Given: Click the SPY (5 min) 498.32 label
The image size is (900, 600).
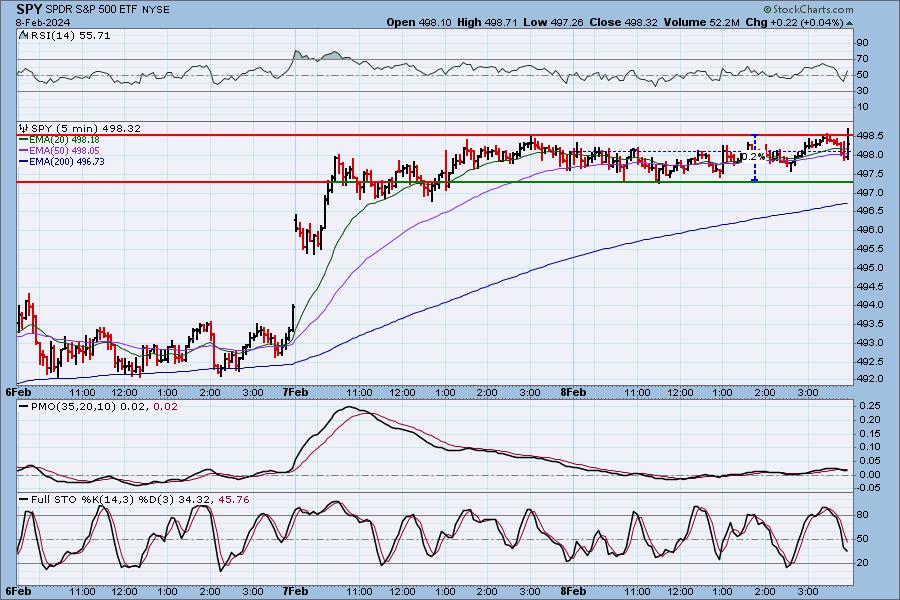Looking at the screenshot, I should pos(86,129).
